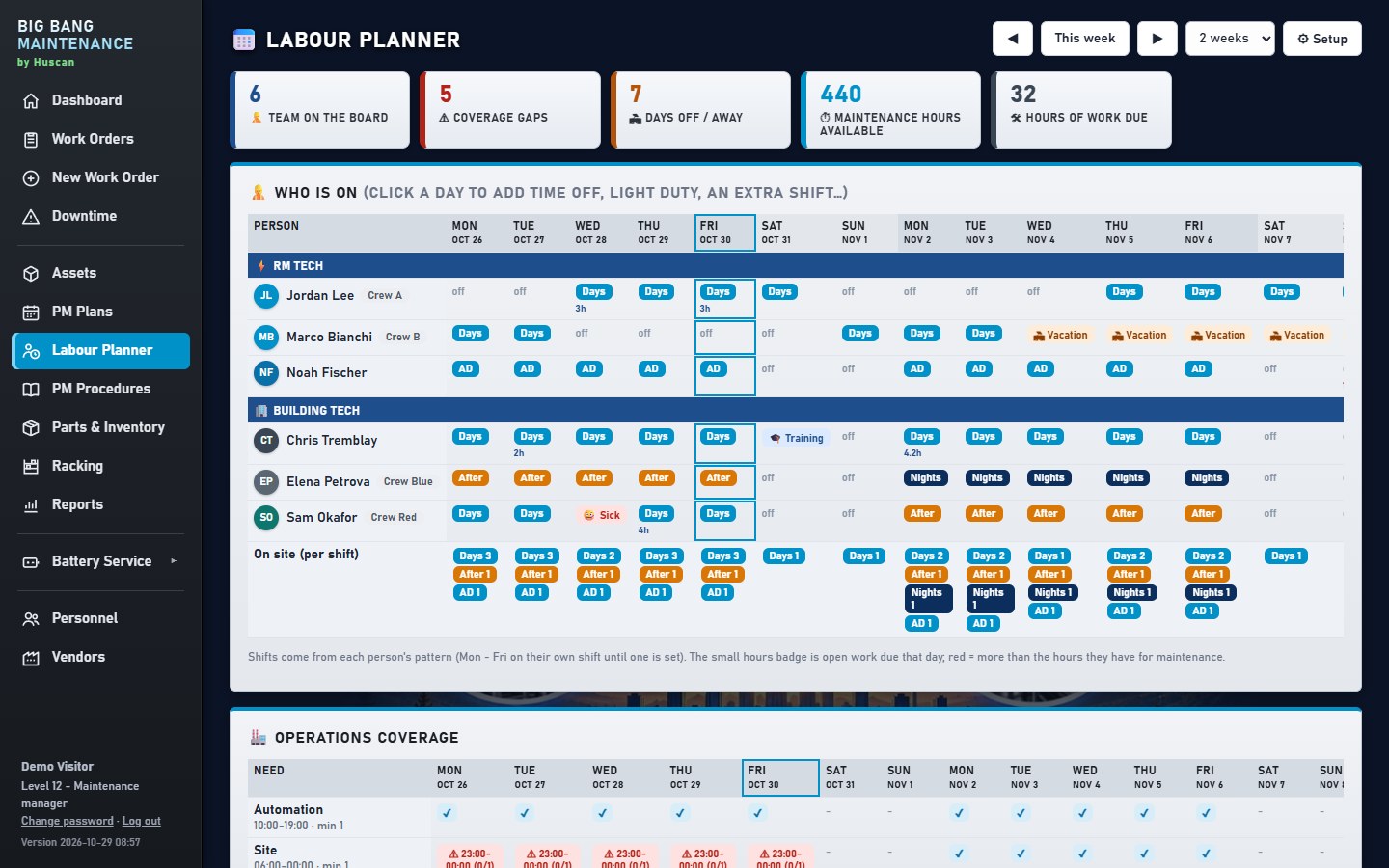
Task: Open the Setup gear button
Action: [x=1322, y=39]
